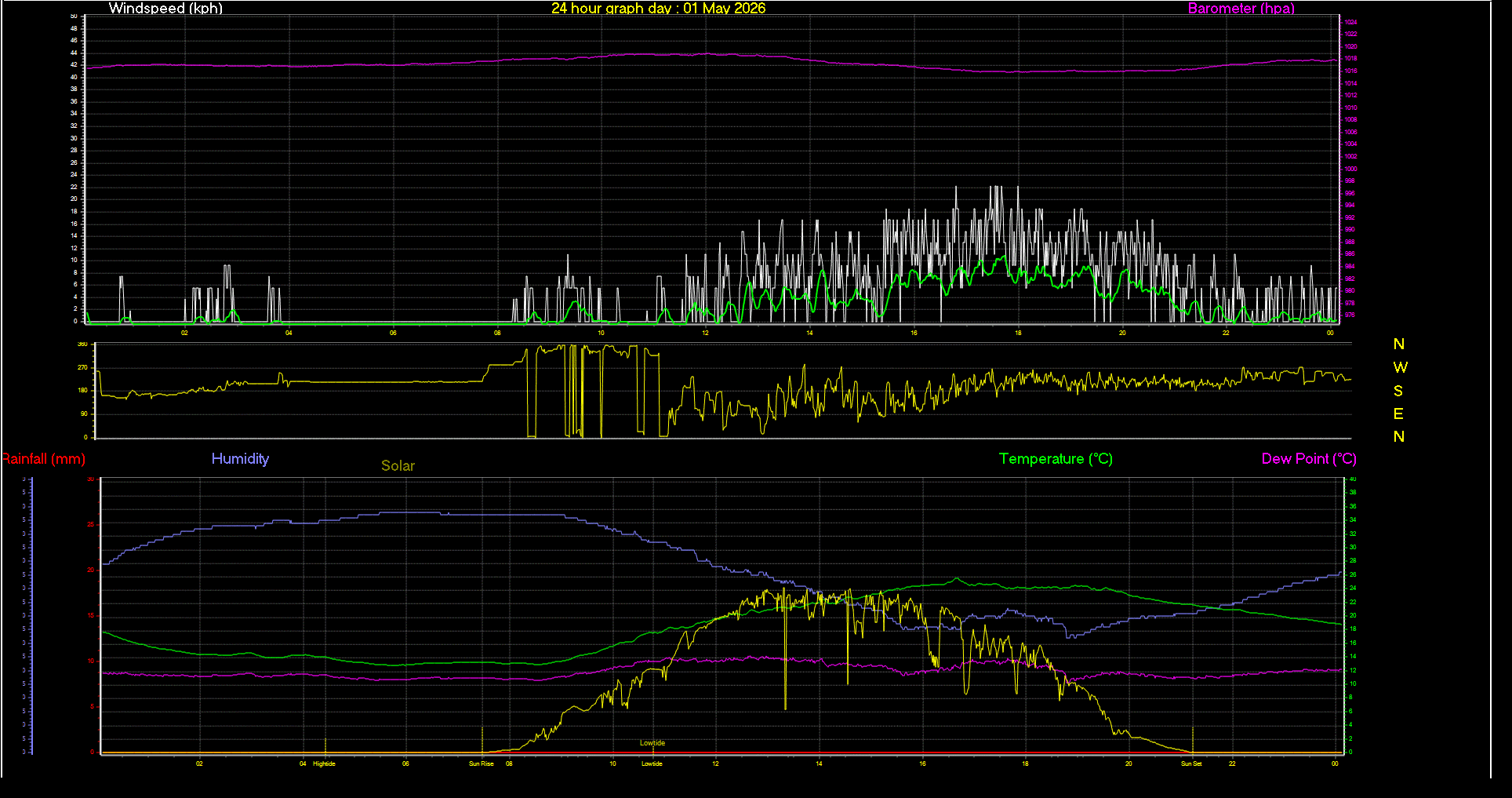Image resolution: width=1512 pixels, height=798 pixels.
Task: Select the blue "Humidity" legend label
Action: (x=240, y=459)
